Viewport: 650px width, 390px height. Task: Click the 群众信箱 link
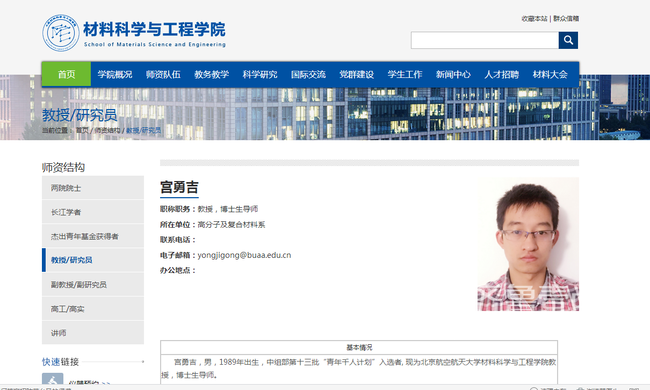pyautogui.click(x=566, y=19)
